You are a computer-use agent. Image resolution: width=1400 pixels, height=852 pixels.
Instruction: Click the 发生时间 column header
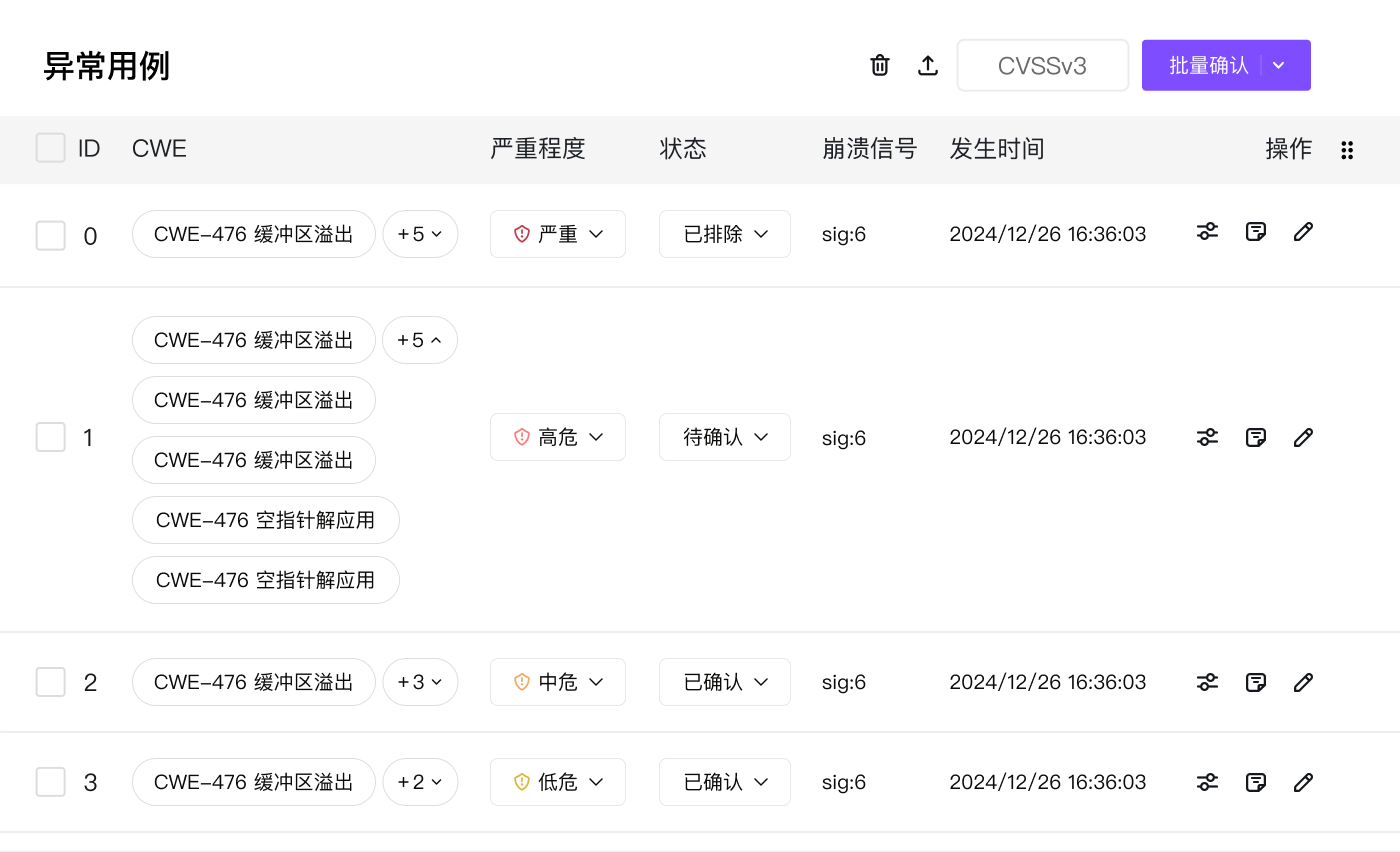(x=996, y=149)
